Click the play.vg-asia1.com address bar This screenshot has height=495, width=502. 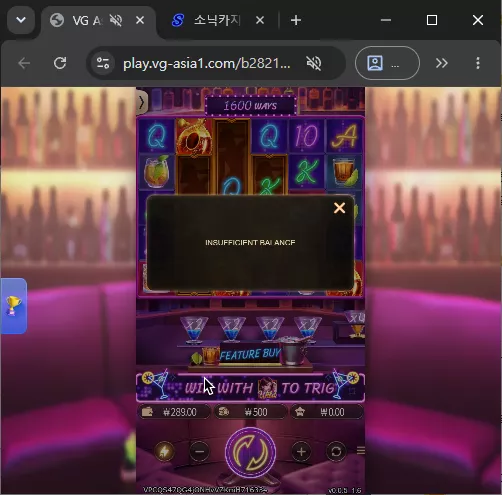tap(207, 63)
